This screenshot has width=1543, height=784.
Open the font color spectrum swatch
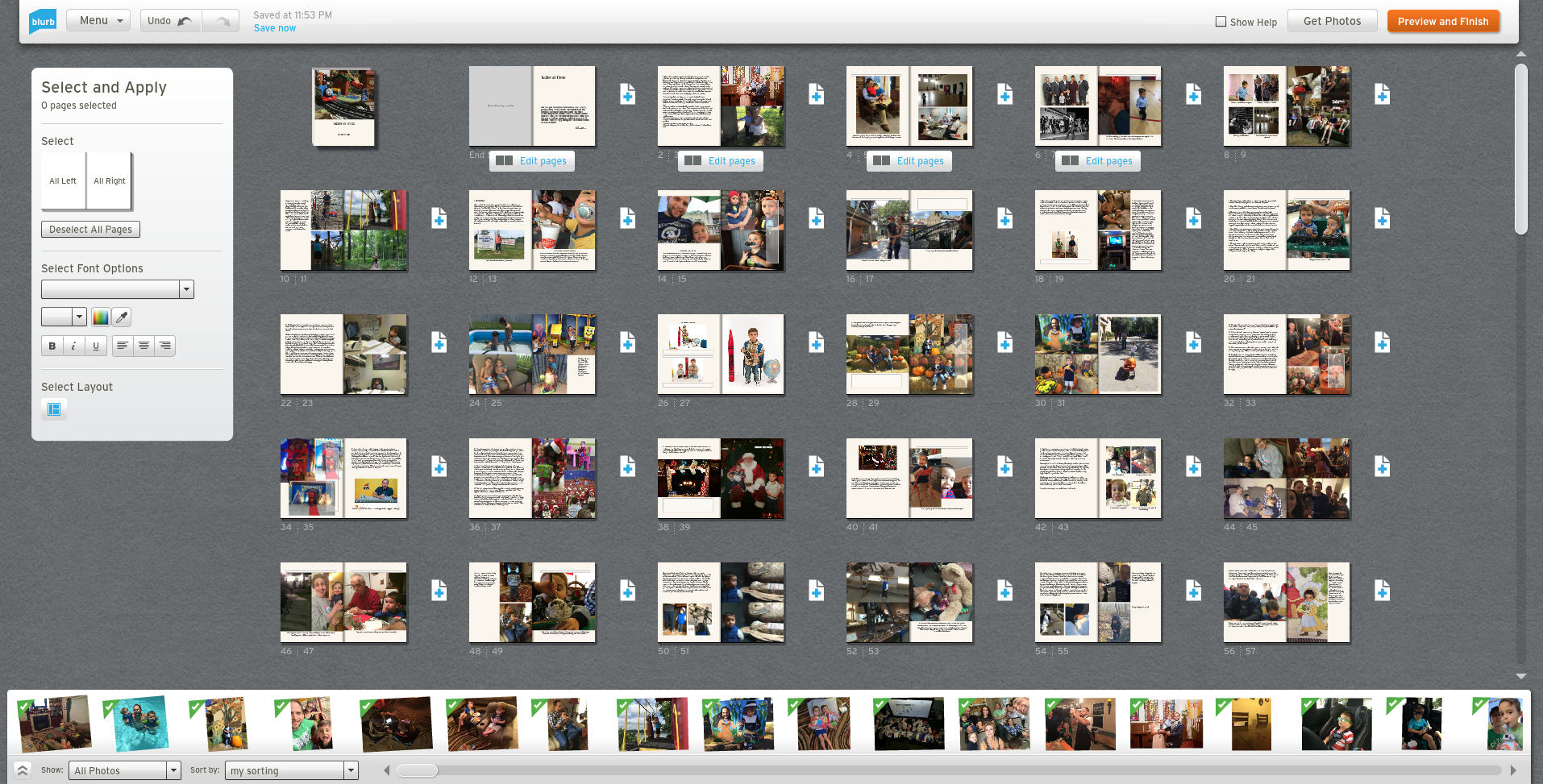point(100,317)
